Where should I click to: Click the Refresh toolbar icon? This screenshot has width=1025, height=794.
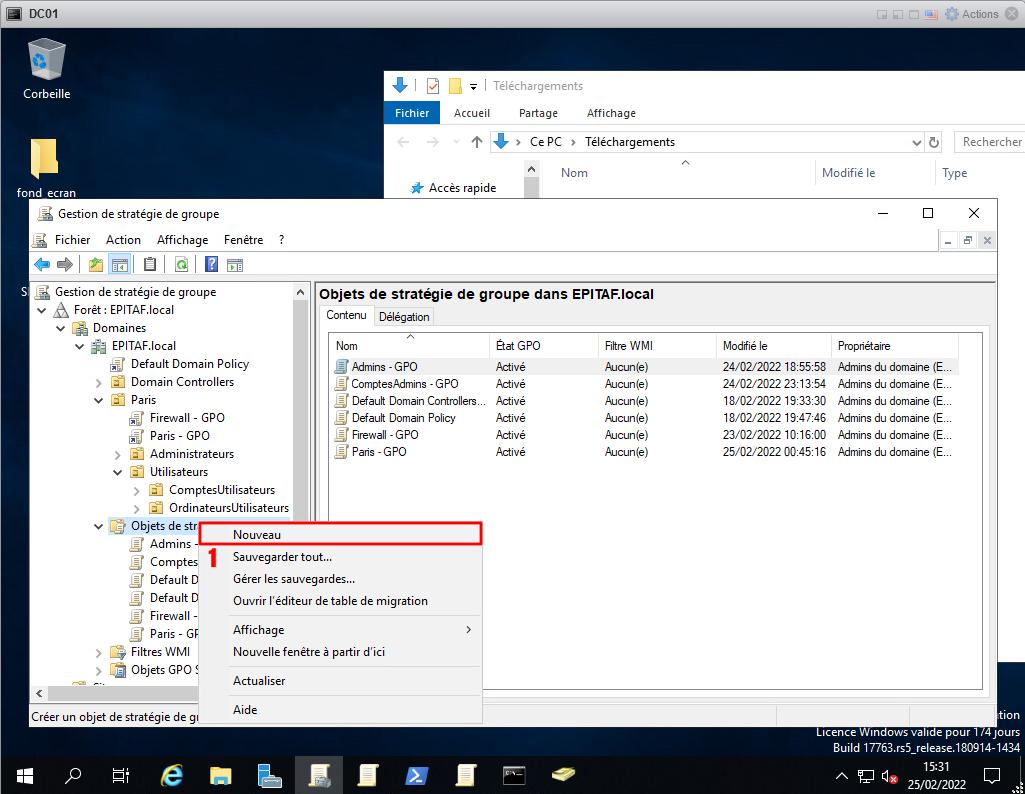(x=181, y=265)
